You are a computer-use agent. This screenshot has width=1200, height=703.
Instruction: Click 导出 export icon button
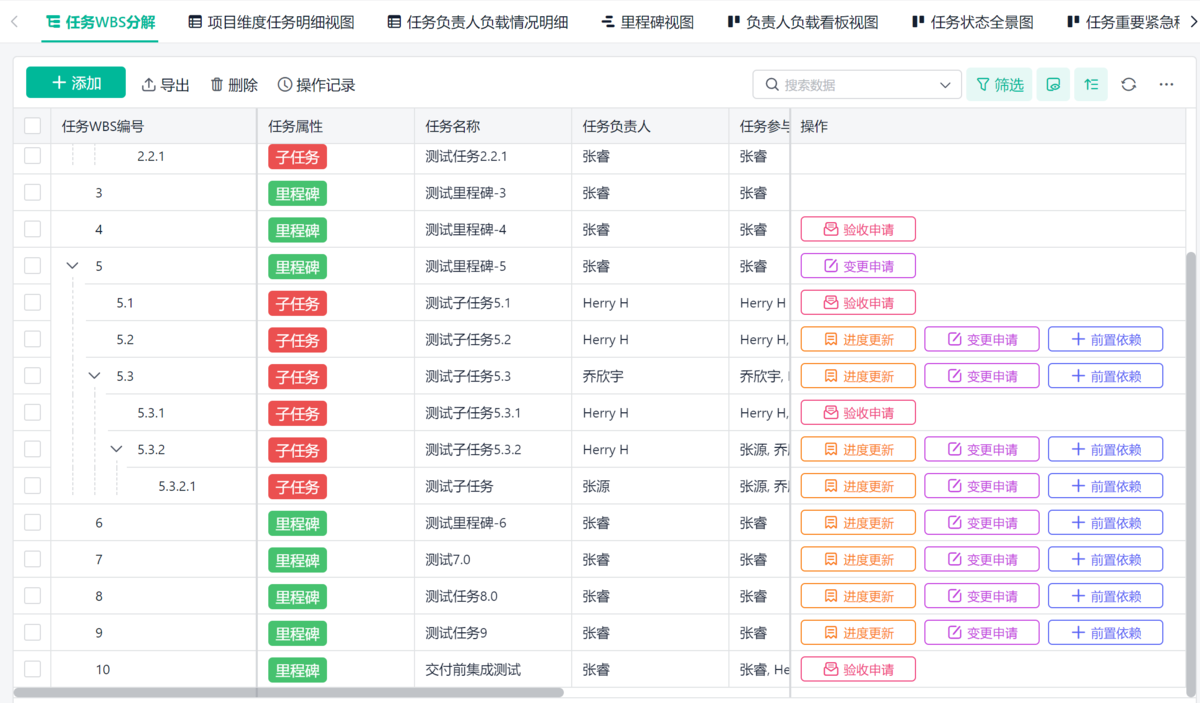click(166, 85)
